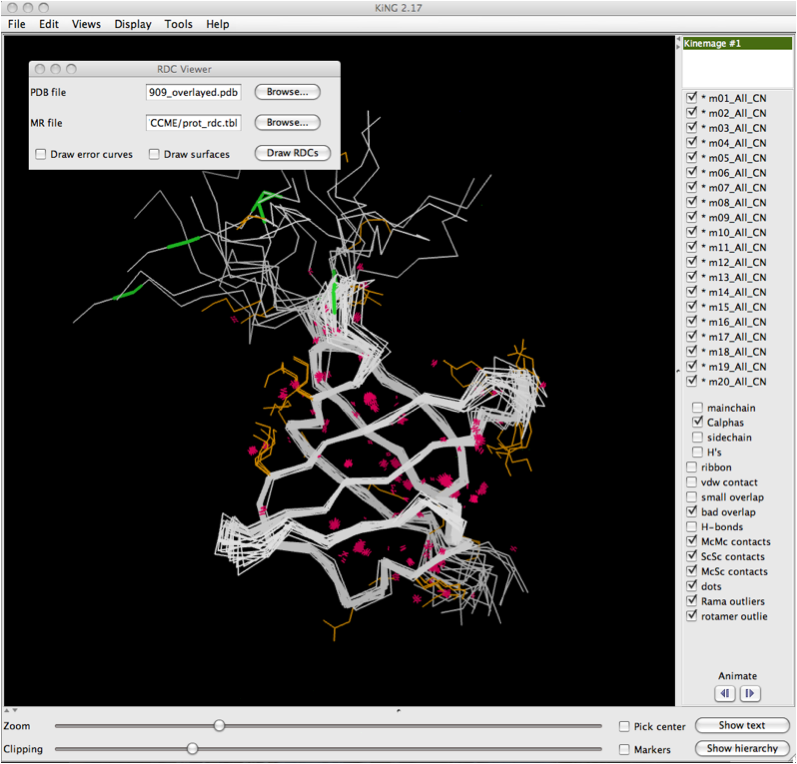Click the Show hierarchy button

pos(741,748)
